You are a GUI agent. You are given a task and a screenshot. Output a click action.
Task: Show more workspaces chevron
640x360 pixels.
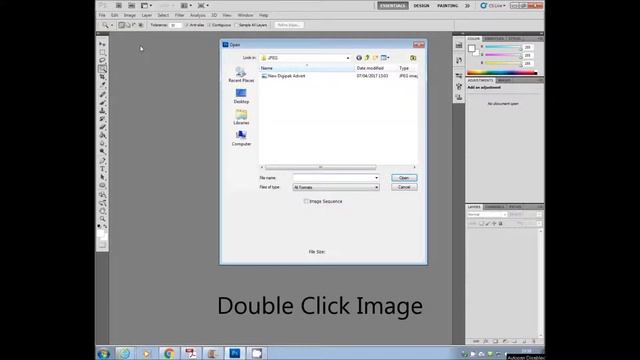pos(467,6)
